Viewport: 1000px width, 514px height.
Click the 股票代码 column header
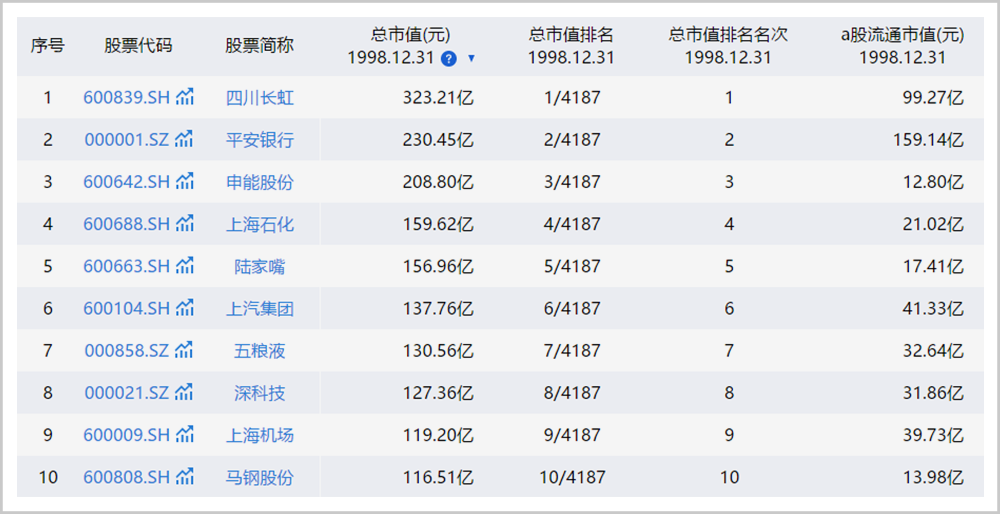coord(138,46)
